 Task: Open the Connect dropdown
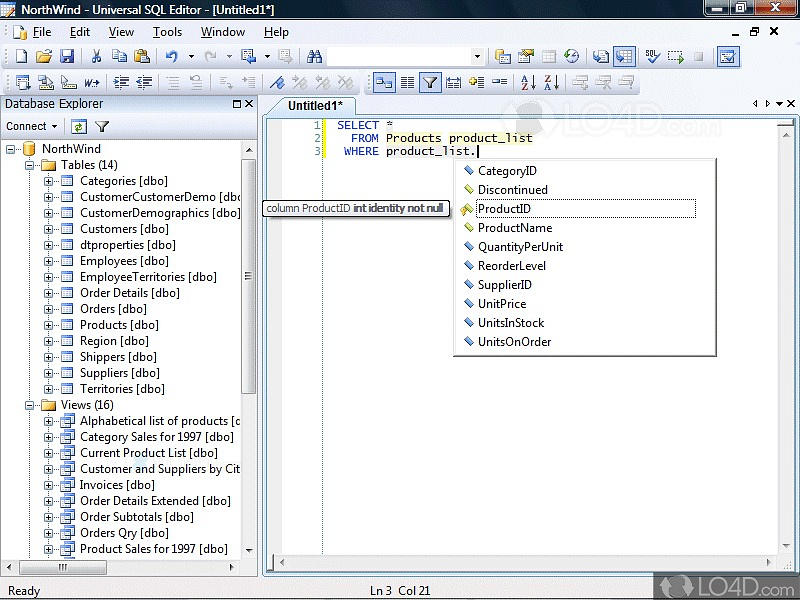coord(31,127)
